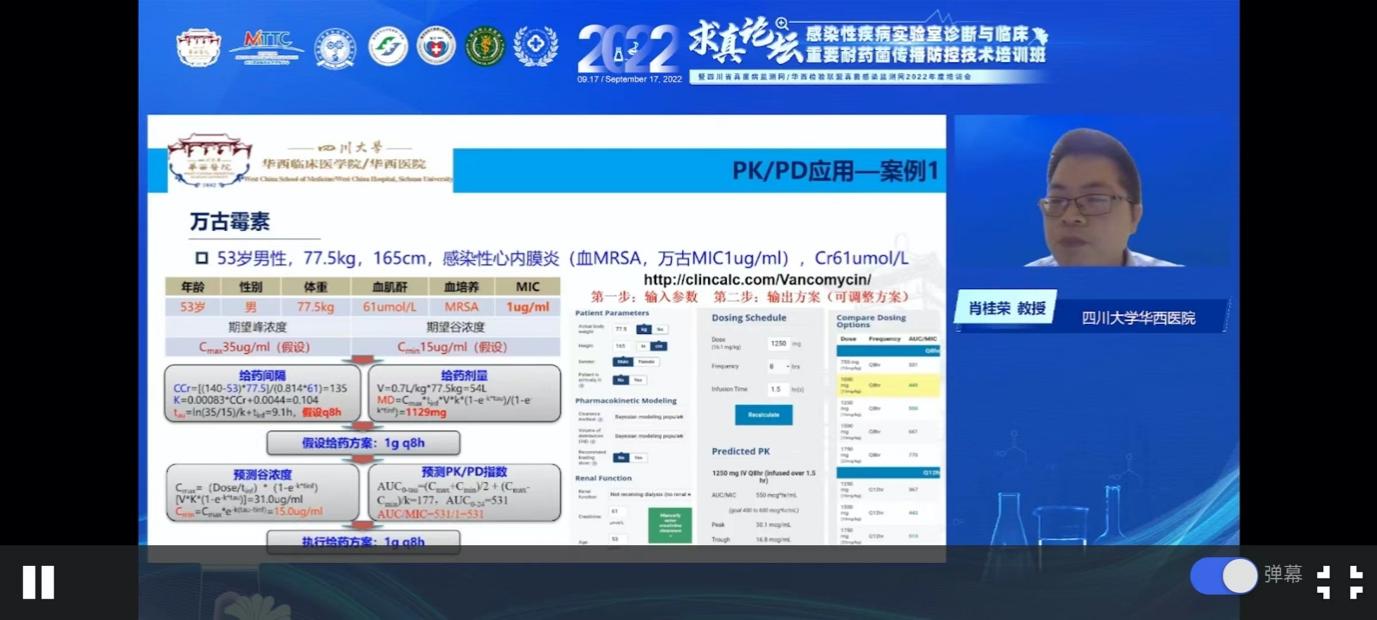Toggle the 弹幕 danmaku switch off
The width and height of the screenshot is (1377, 620).
(1224, 576)
